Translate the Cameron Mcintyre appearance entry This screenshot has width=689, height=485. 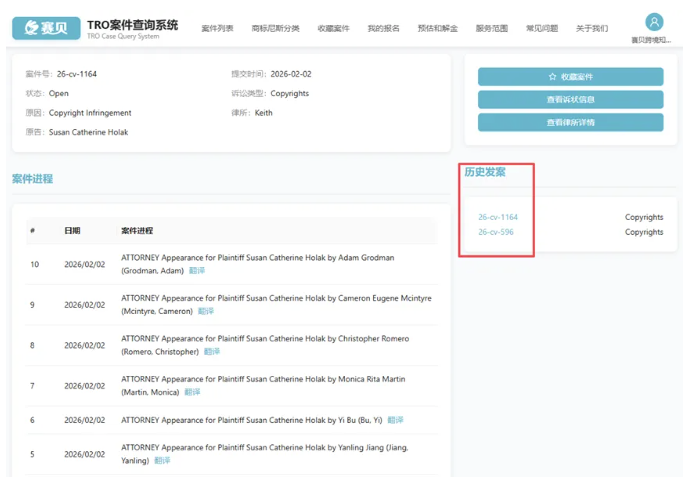coord(205,312)
